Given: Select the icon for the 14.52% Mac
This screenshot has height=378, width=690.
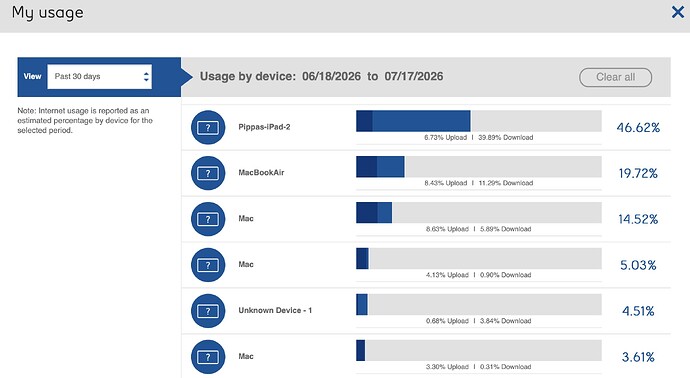Looking at the screenshot, I should pyautogui.click(x=208, y=219).
